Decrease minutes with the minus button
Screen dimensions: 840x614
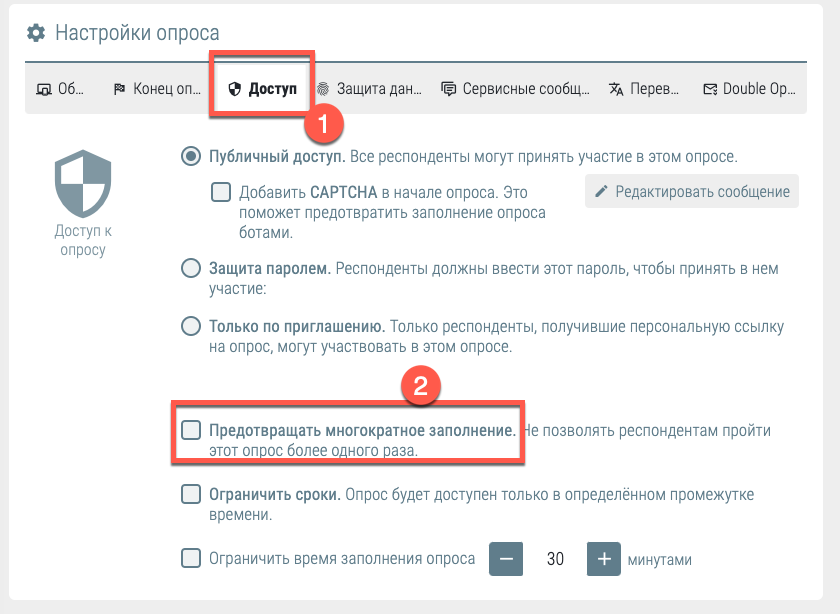coord(506,559)
